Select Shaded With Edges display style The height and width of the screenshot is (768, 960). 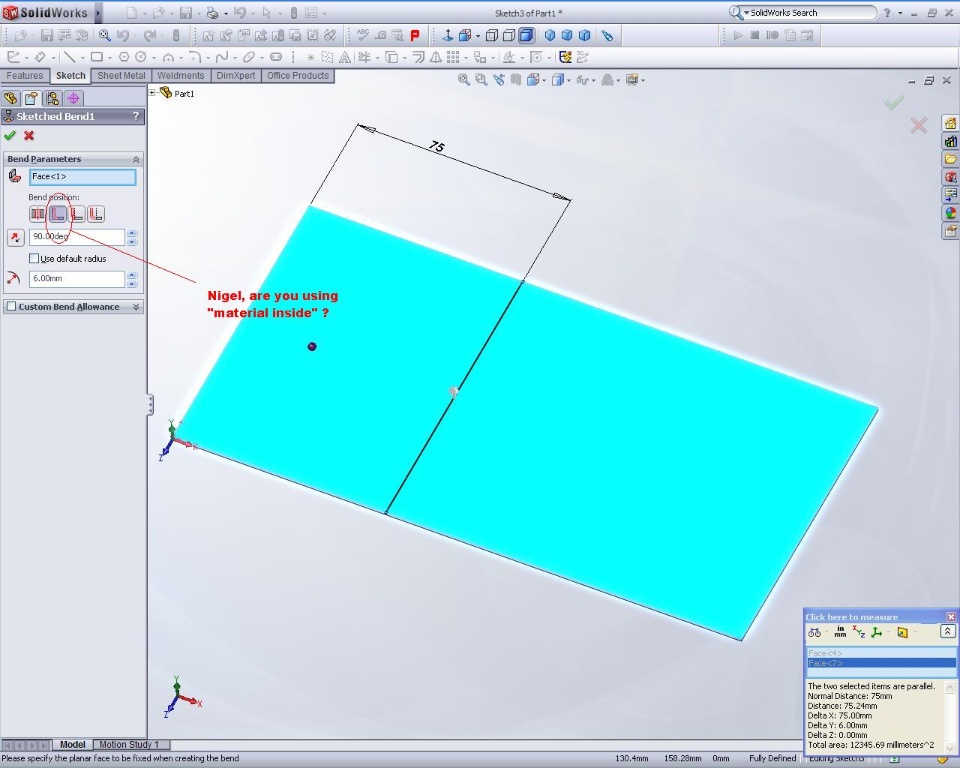click(x=527, y=36)
